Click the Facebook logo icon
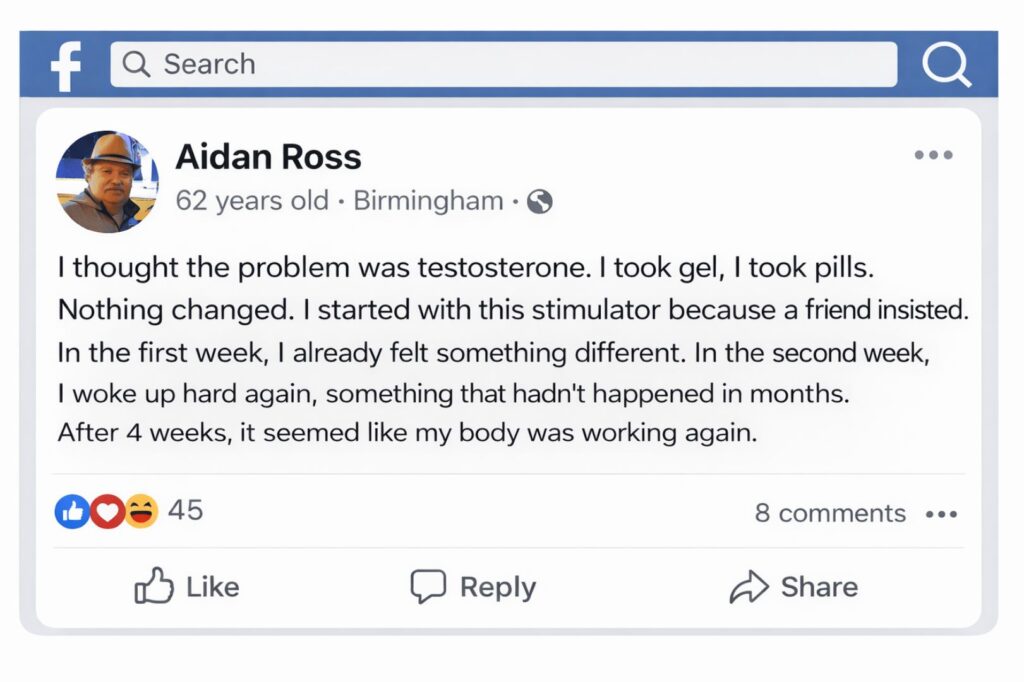 click(65, 65)
